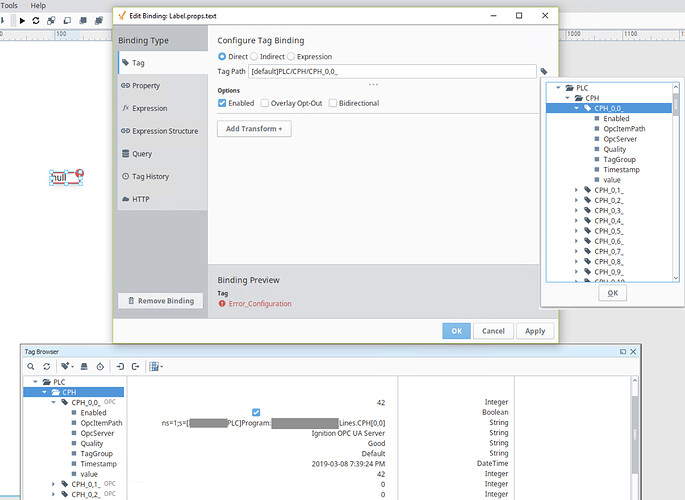Click the stamp-shaped icon in Tag Browser toolbar

[x=84, y=367]
